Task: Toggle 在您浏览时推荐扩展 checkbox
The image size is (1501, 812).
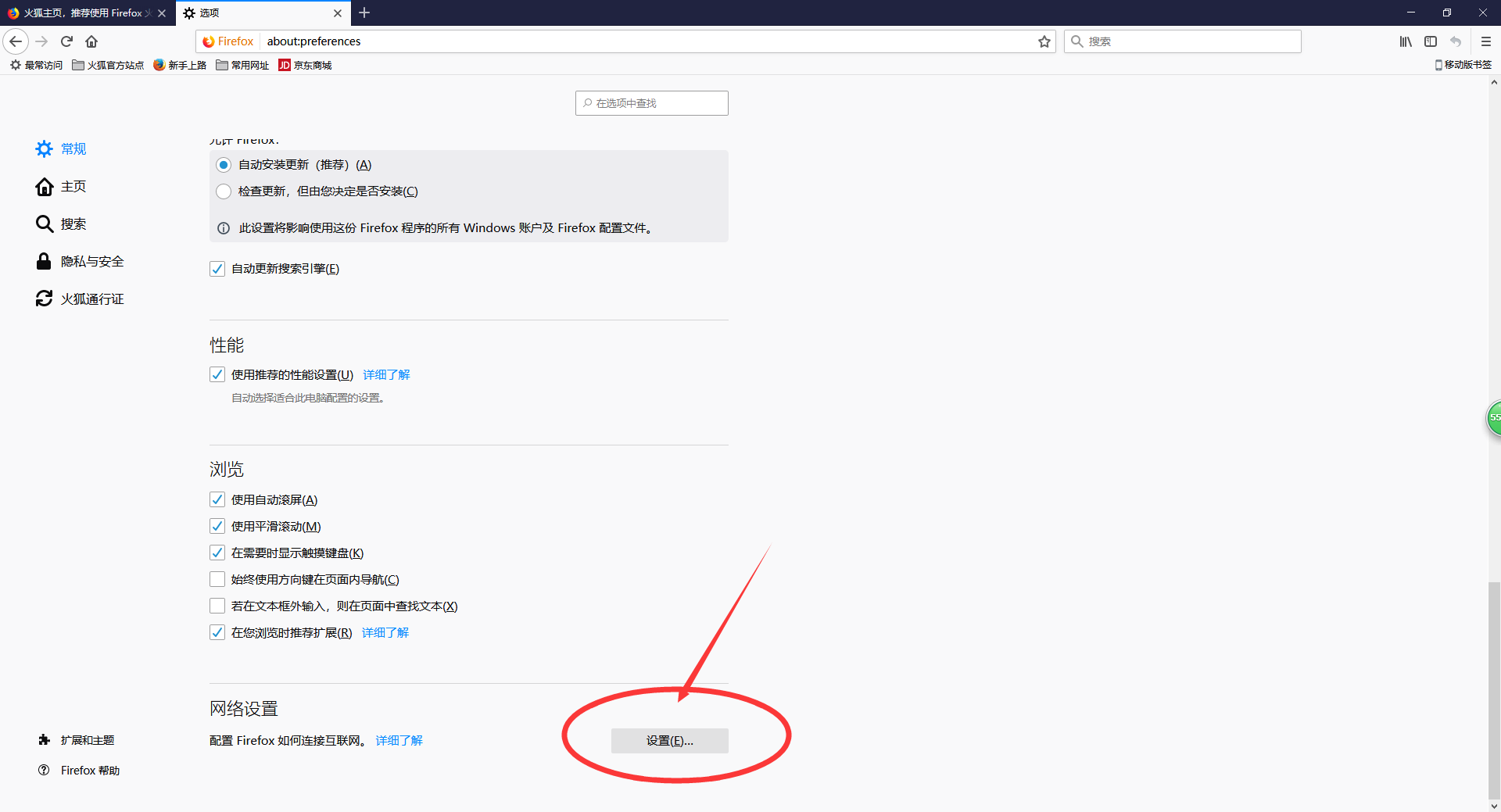Action: (x=217, y=633)
